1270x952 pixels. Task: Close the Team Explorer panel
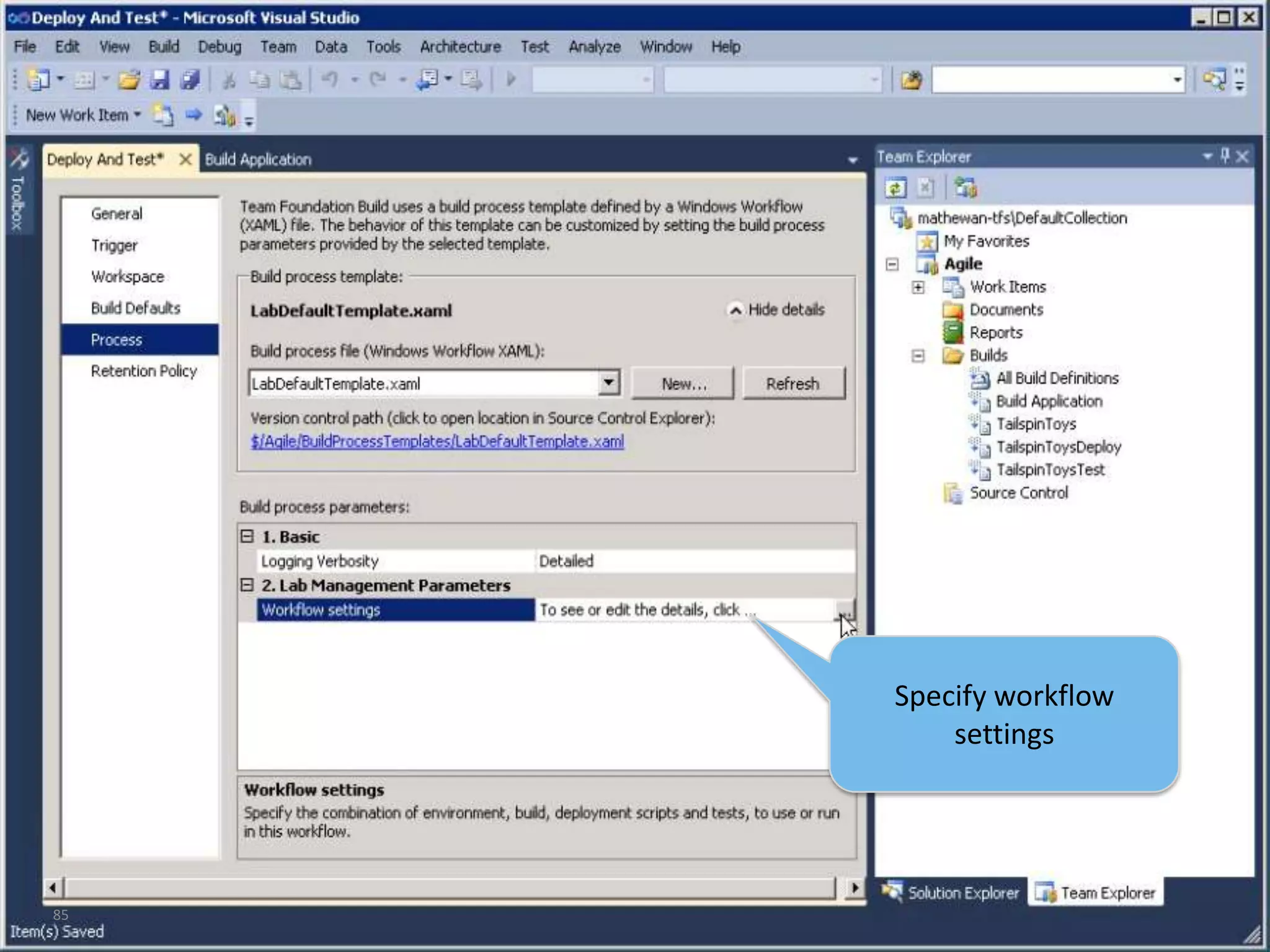[1242, 156]
